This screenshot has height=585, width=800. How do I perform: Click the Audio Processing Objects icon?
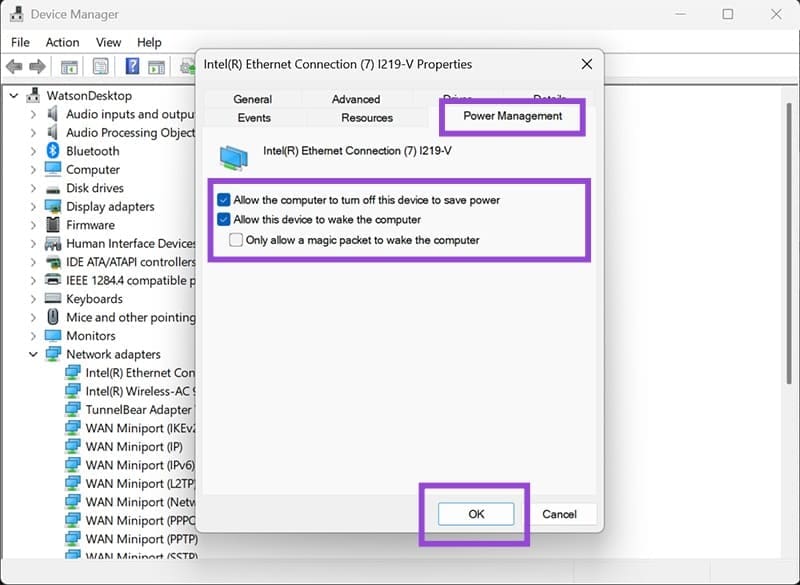click(x=53, y=132)
